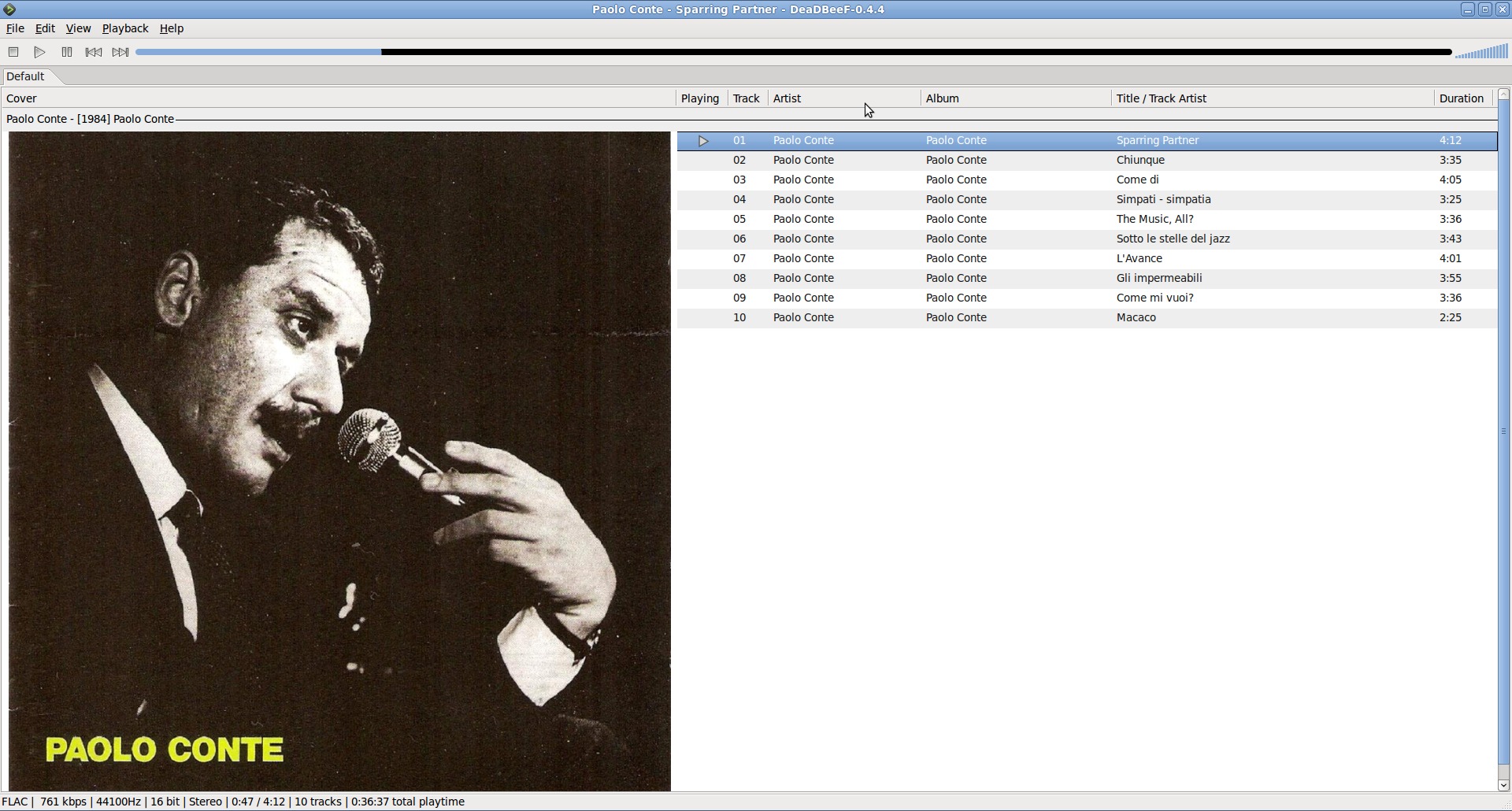This screenshot has height=811, width=1512.
Task: Open the File menu
Action: click(x=15, y=28)
